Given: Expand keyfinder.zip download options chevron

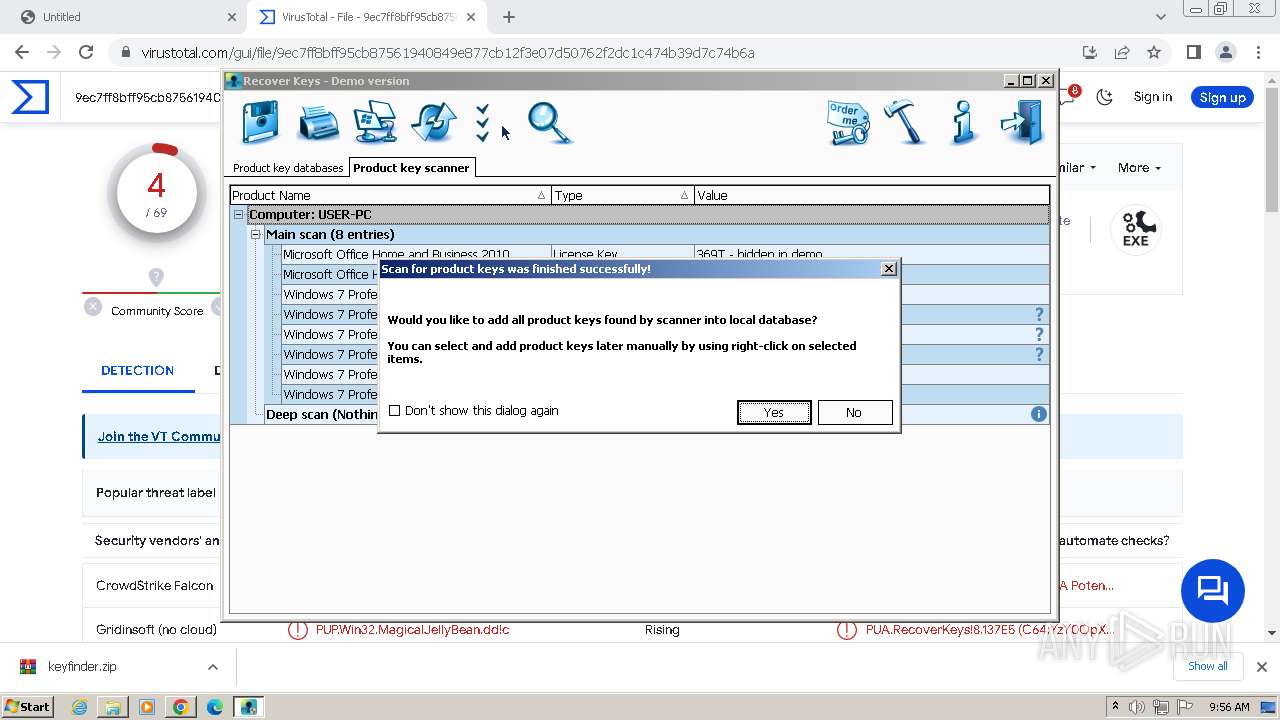Looking at the screenshot, I should (212, 667).
